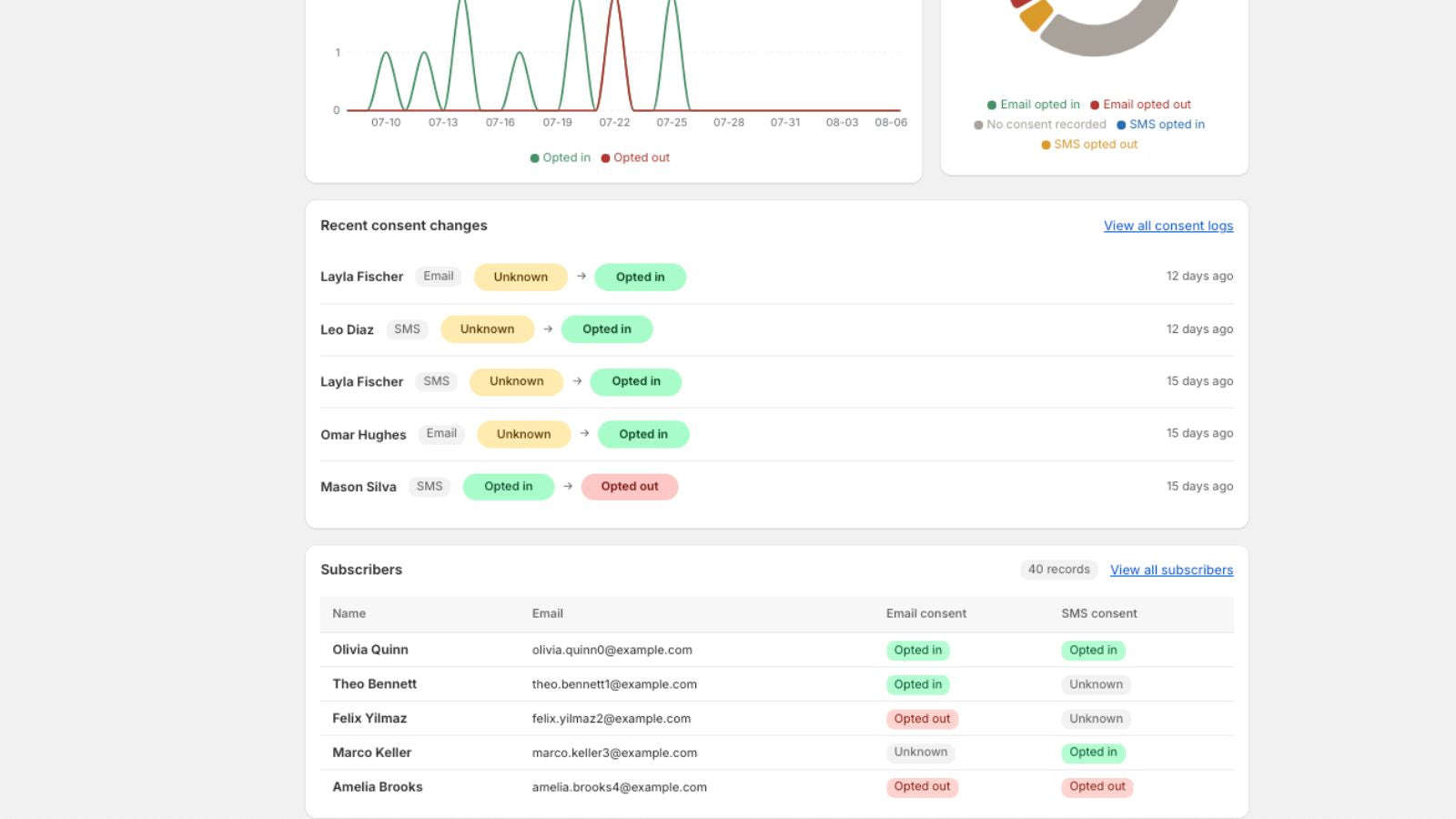Click the SMS opted in legend dot
The height and width of the screenshot is (819, 1456).
click(1121, 125)
